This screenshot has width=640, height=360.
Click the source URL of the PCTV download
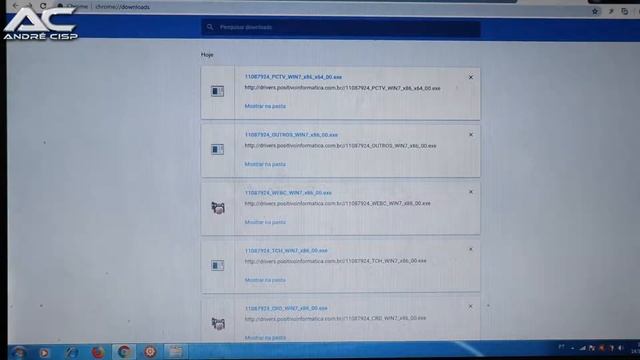coord(342,88)
